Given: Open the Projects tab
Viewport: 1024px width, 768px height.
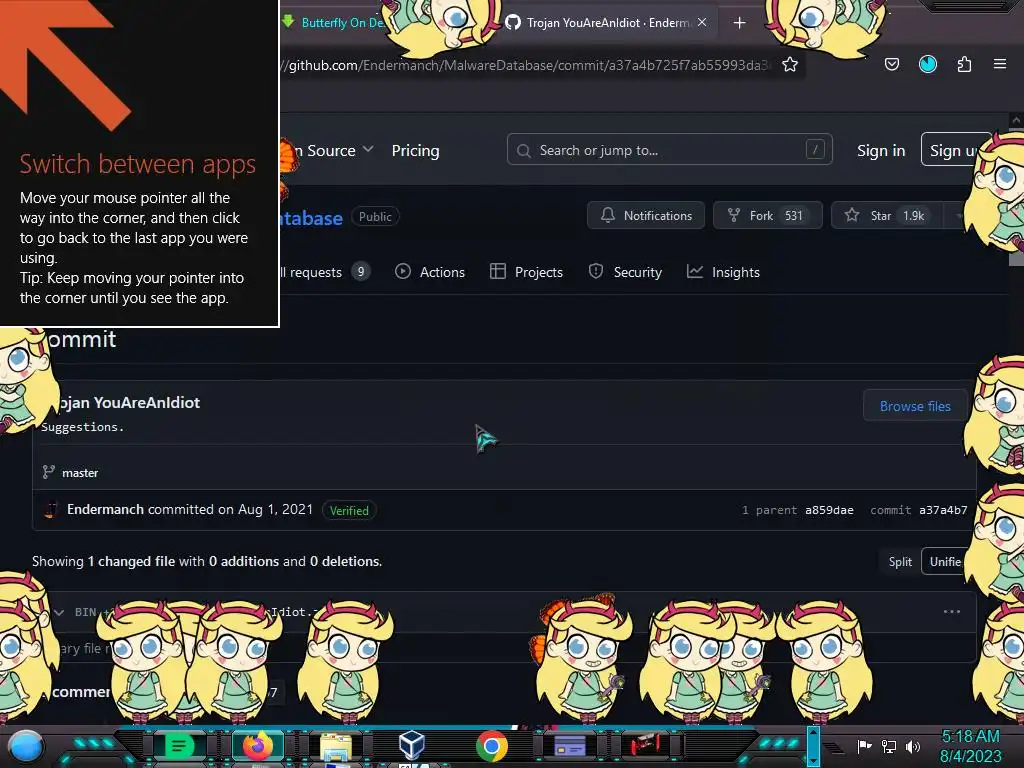Looking at the screenshot, I should click(526, 272).
